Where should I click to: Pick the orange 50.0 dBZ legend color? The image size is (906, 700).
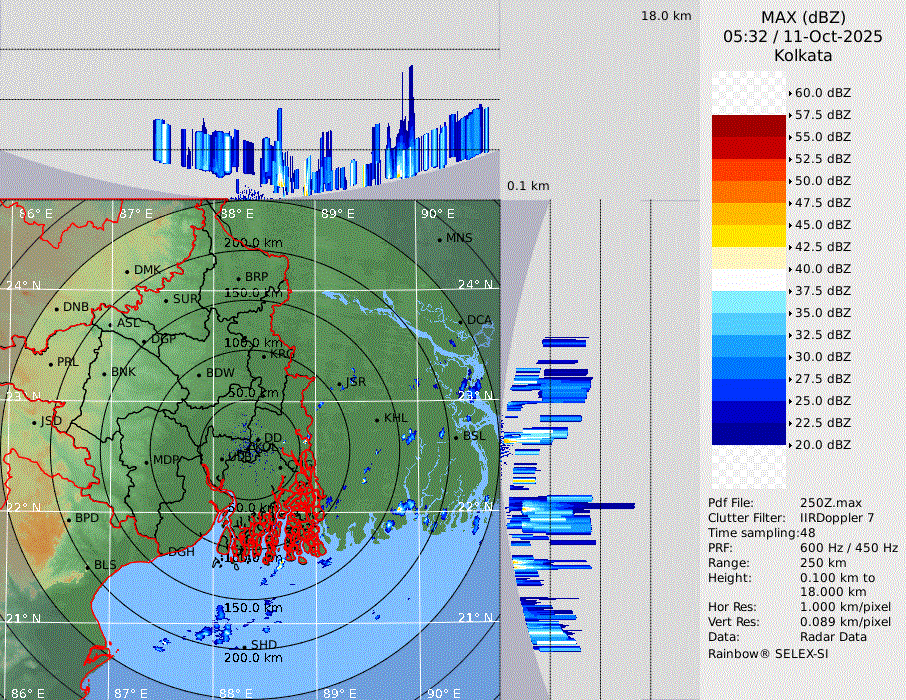pyautogui.click(x=749, y=192)
